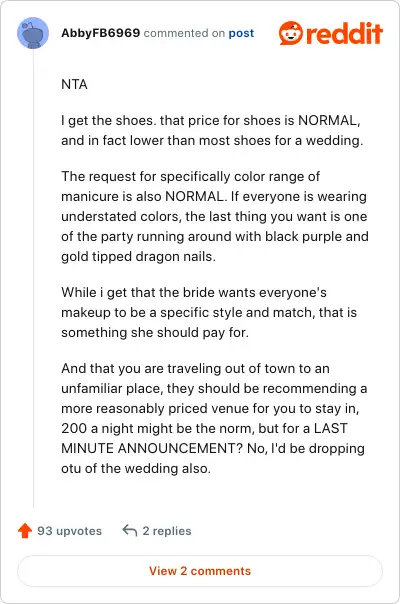The image size is (400, 604).
Task: Click "otu of the wedding also" line
Action: click(136, 468)
